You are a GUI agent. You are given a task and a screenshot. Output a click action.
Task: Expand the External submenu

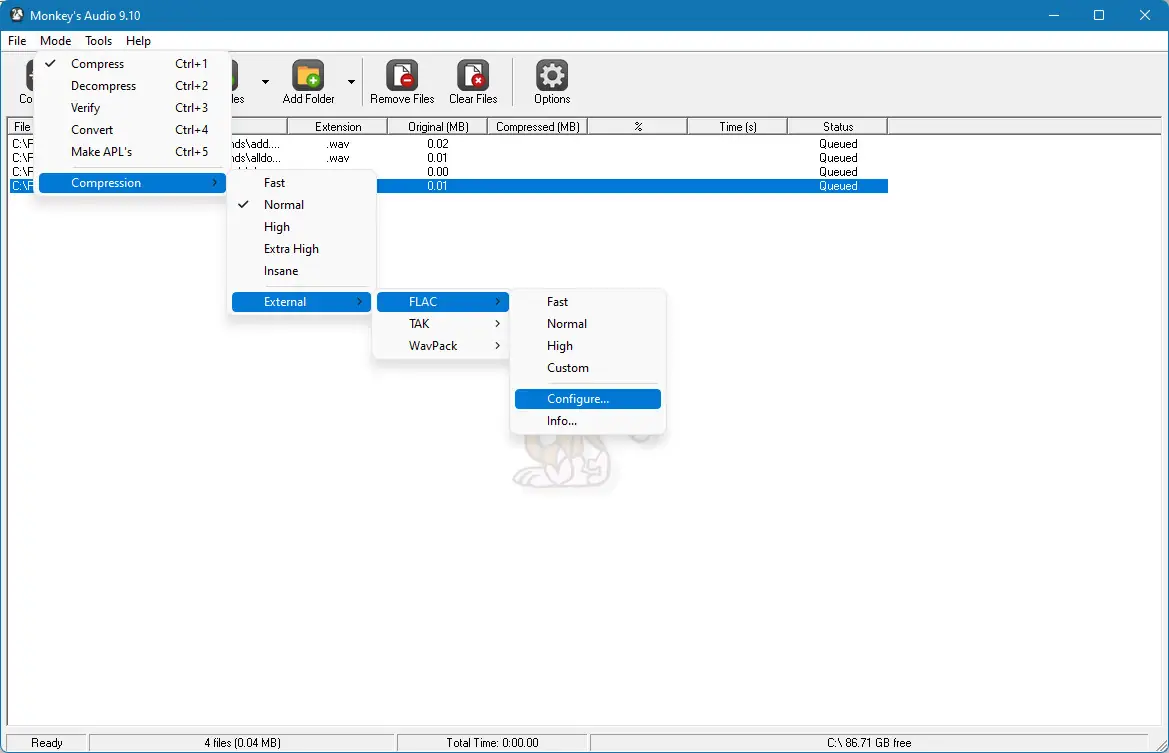coord(301,302)
